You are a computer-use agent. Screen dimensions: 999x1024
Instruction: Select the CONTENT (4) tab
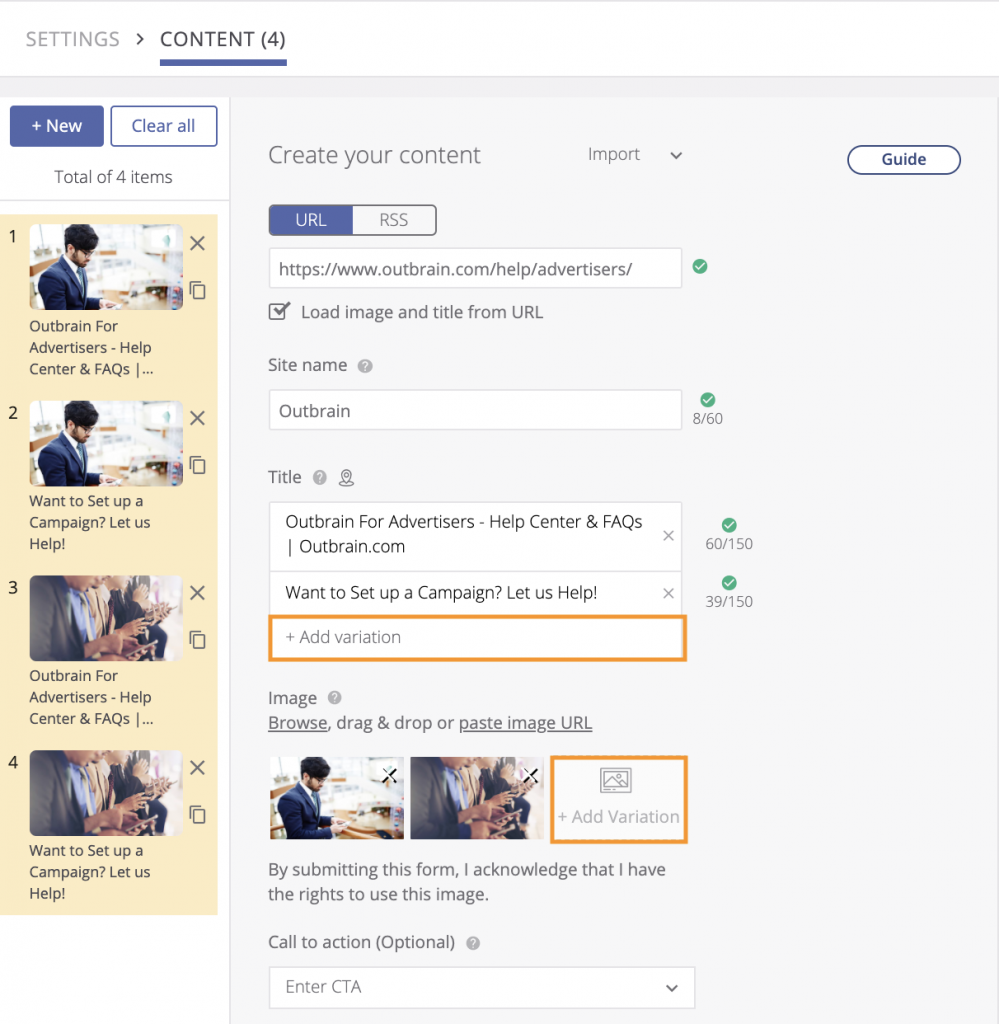tap(222, 40)
